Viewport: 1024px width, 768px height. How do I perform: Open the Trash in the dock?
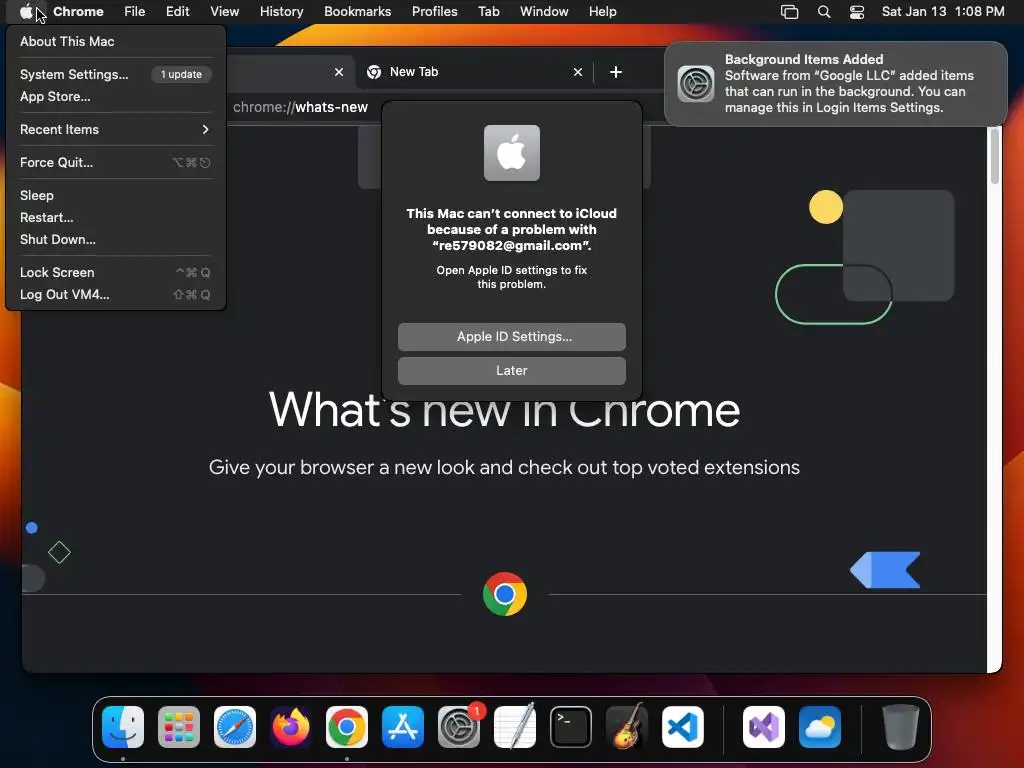[x=901, y=727]
